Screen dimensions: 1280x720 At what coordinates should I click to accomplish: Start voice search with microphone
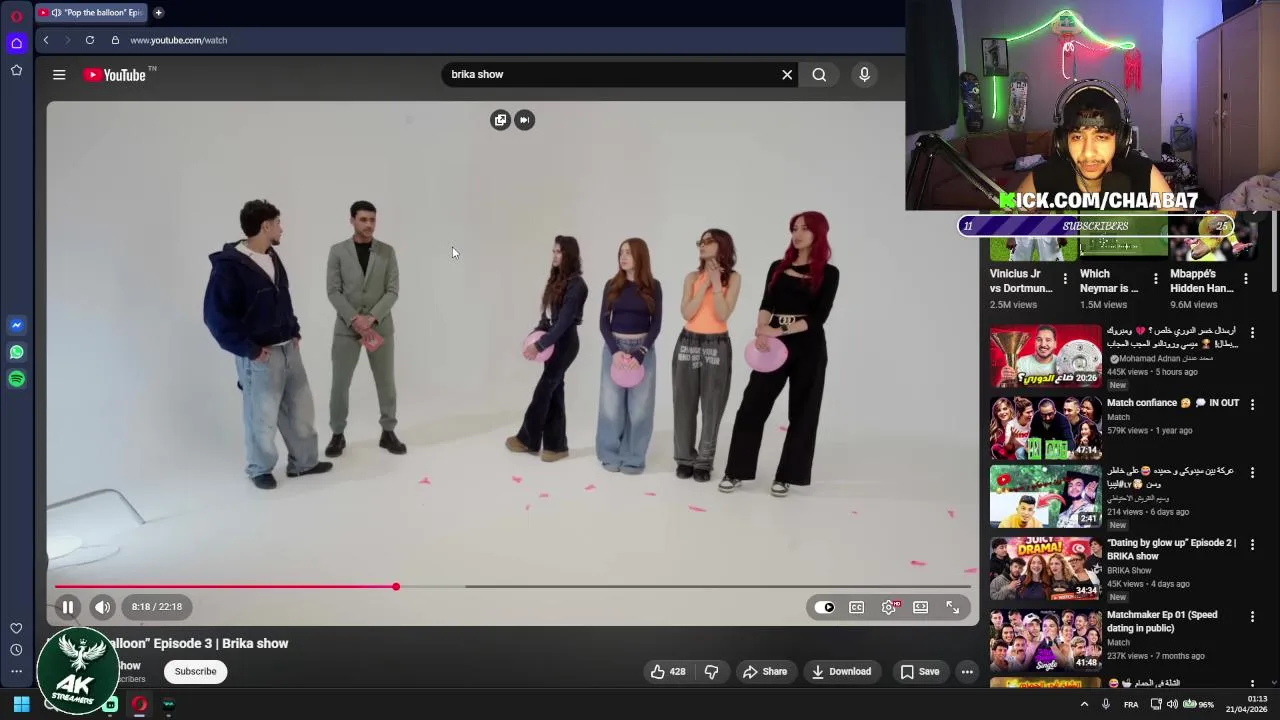(x=865, y=74)
